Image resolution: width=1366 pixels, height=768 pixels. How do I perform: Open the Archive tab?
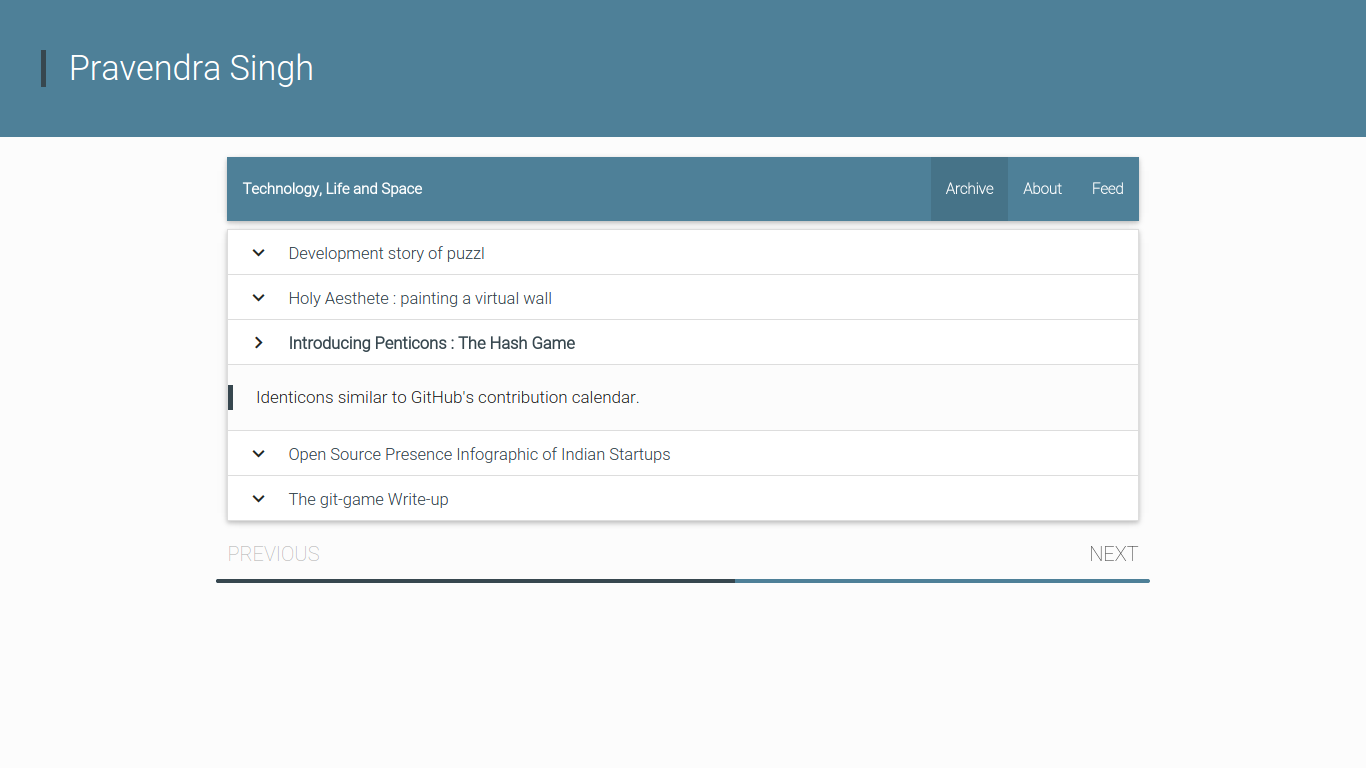[969, 189]
